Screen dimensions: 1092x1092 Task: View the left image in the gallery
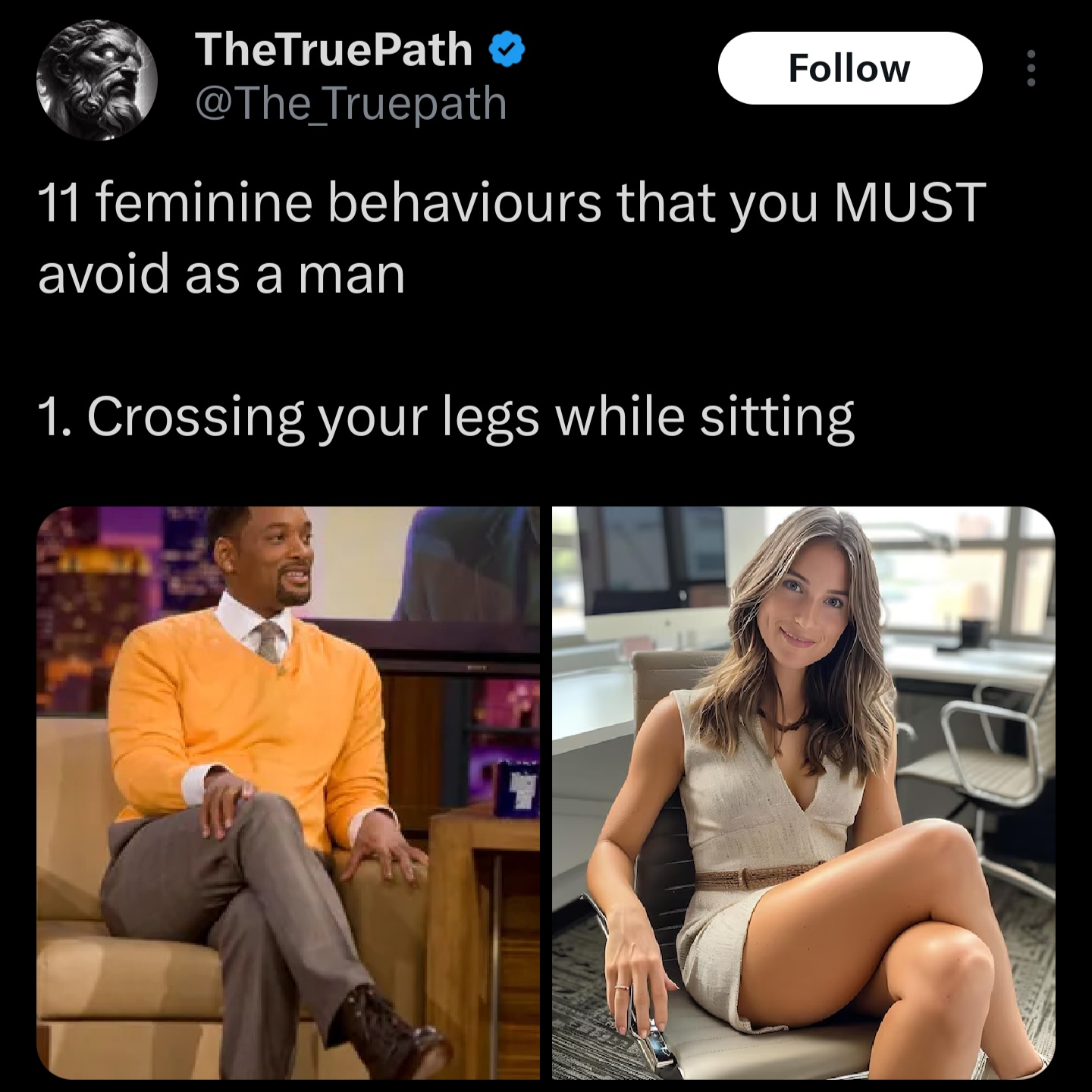coord(288,792)
